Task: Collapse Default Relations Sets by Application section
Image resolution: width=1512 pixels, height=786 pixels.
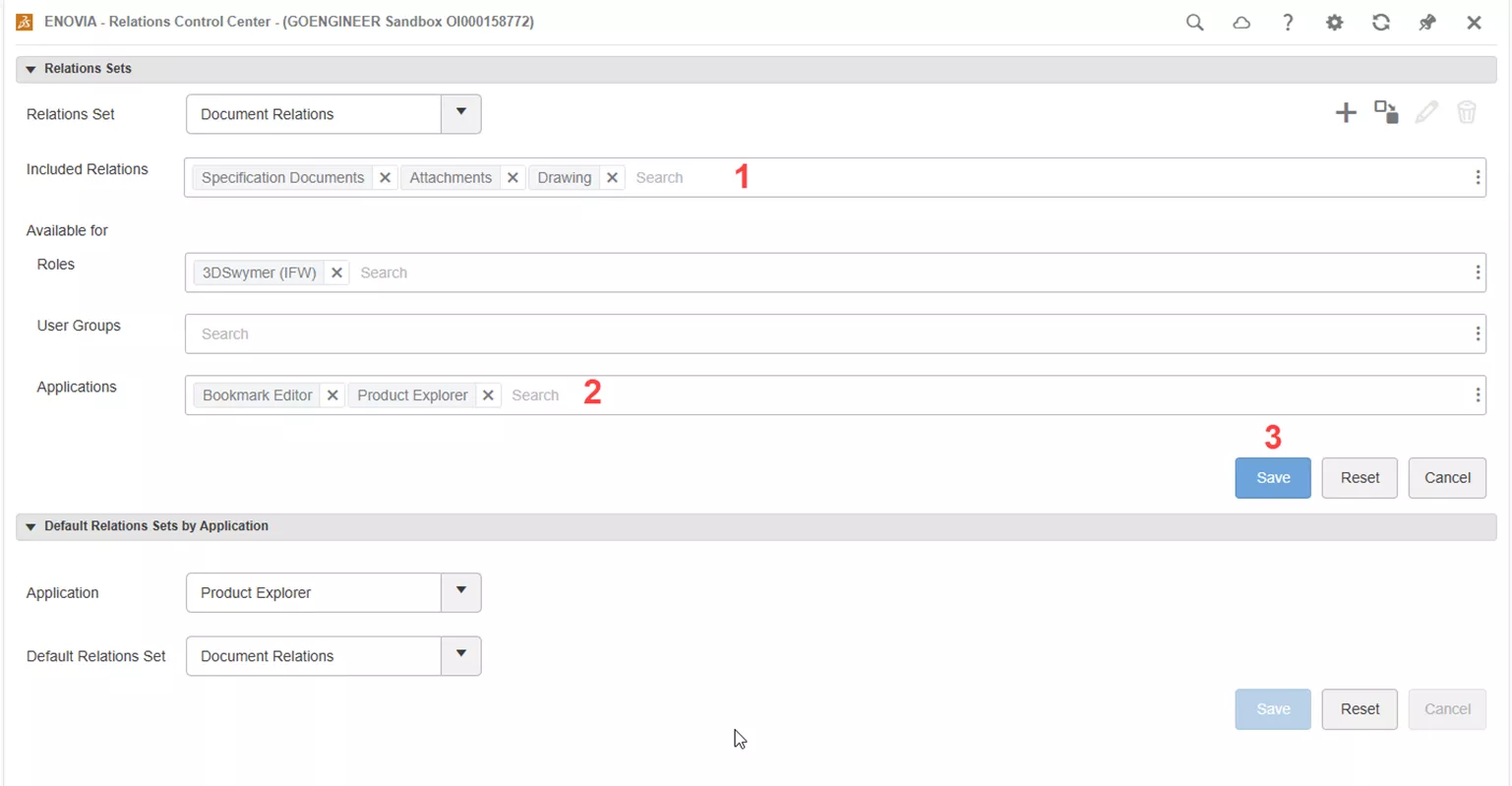Action: tap(30, 527)
